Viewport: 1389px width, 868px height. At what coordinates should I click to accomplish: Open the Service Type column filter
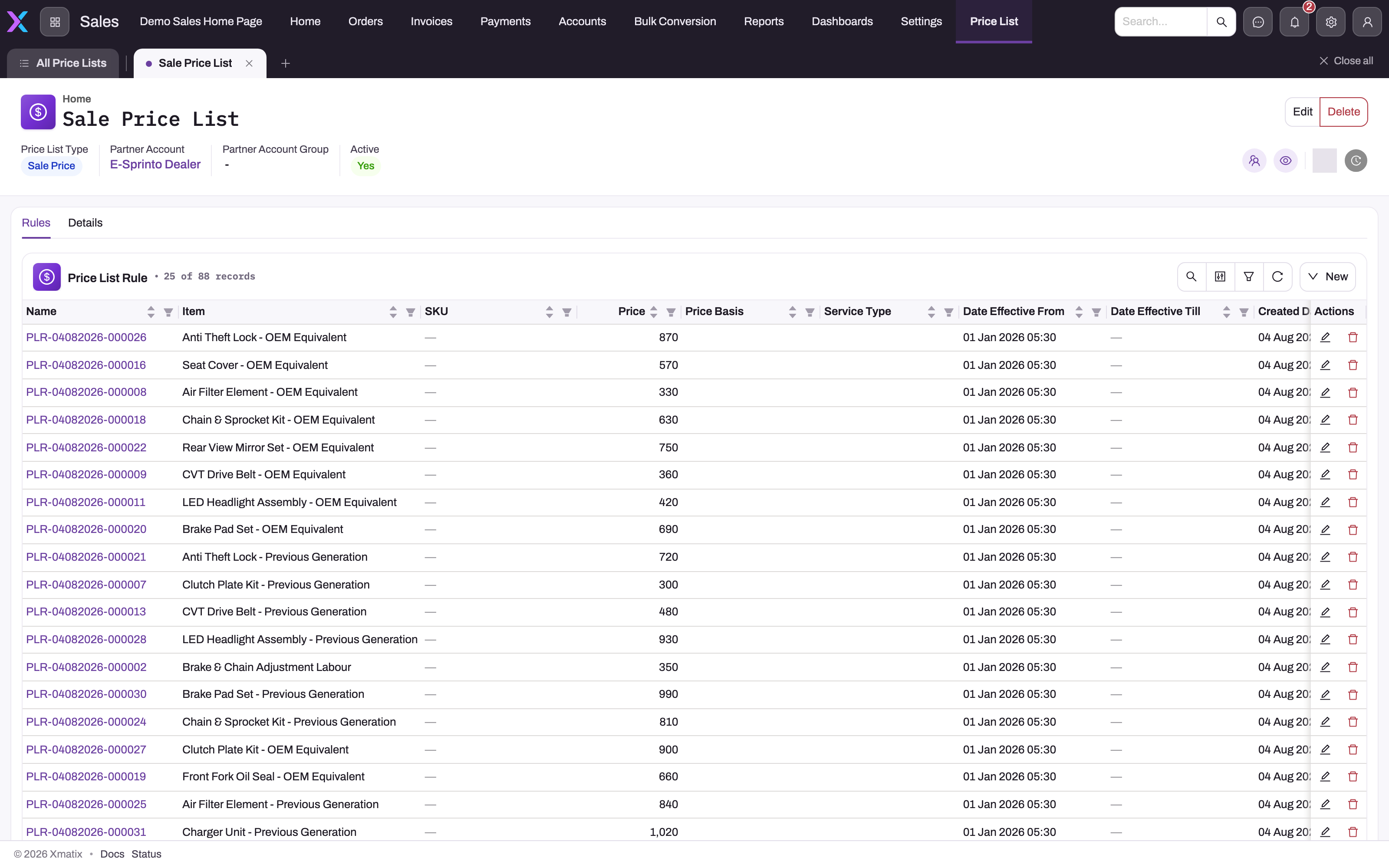[949, 312]
